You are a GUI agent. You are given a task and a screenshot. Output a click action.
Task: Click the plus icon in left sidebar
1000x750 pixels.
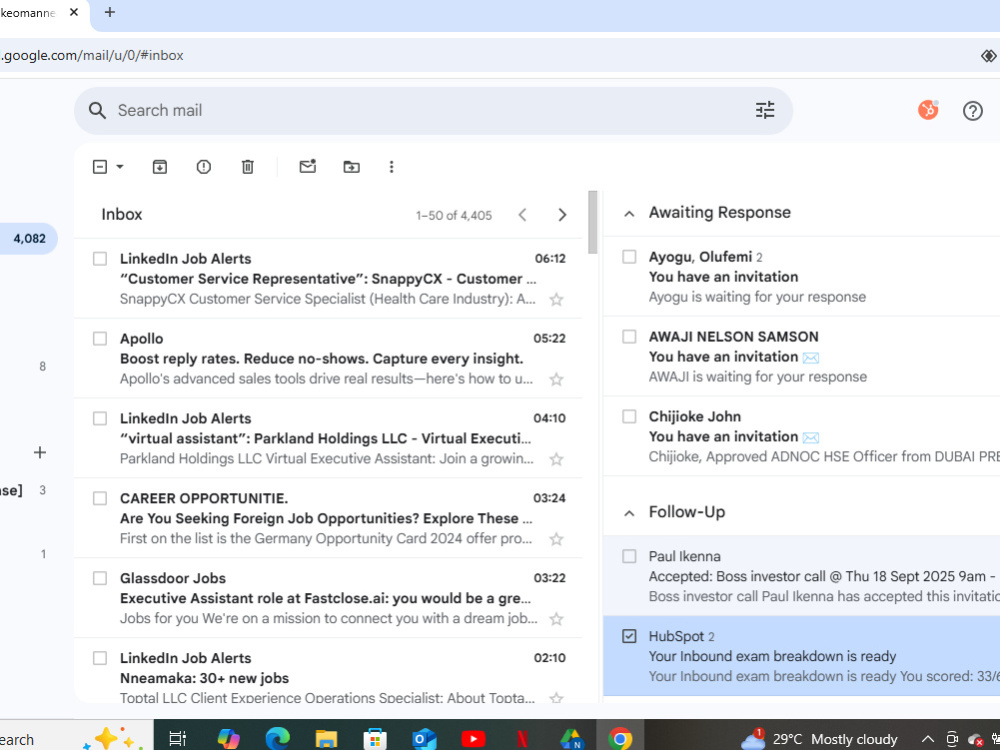tap(40, 453)
